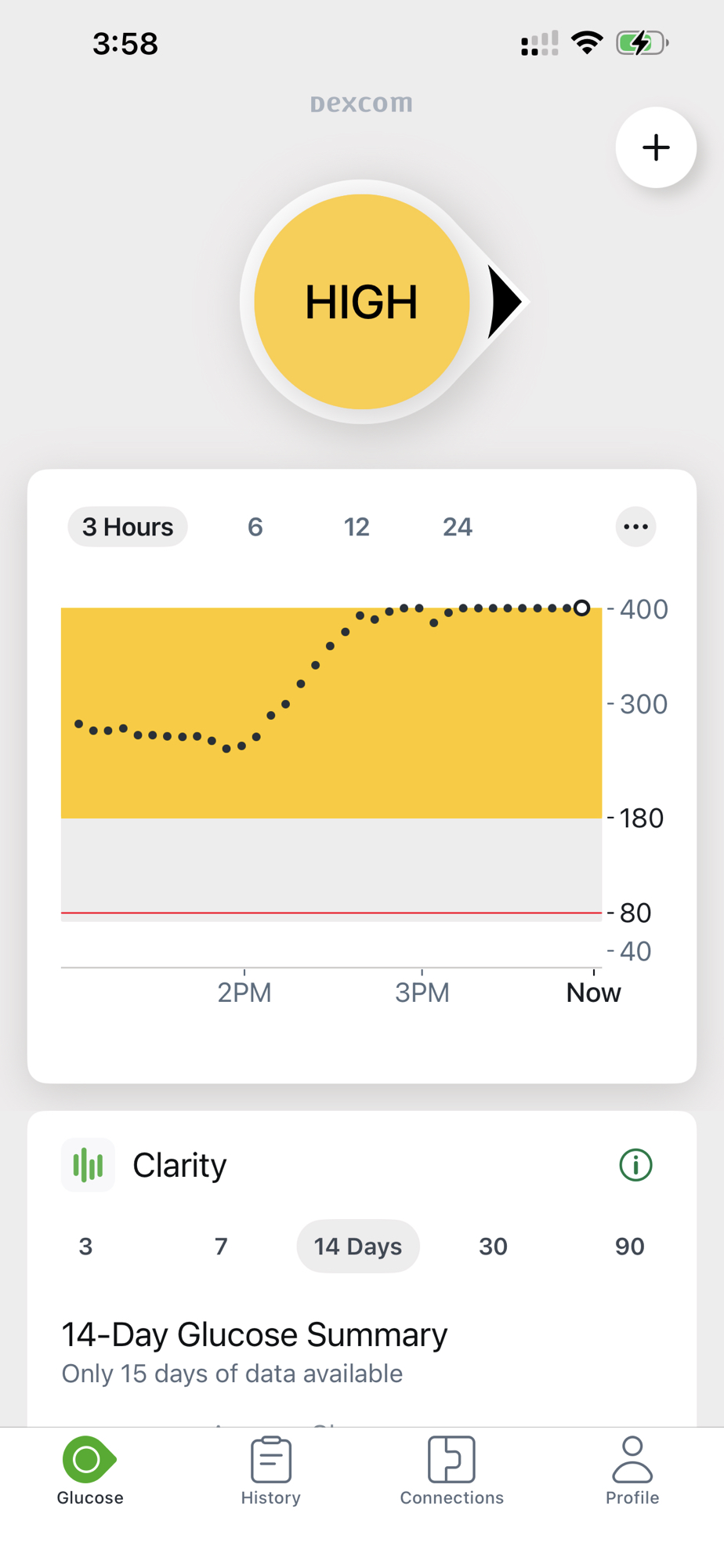Image resolution: width=724 pixels, height=1568 pixels.
Task: Tap the green Clarity bars icon
Action: [89, 1165]
